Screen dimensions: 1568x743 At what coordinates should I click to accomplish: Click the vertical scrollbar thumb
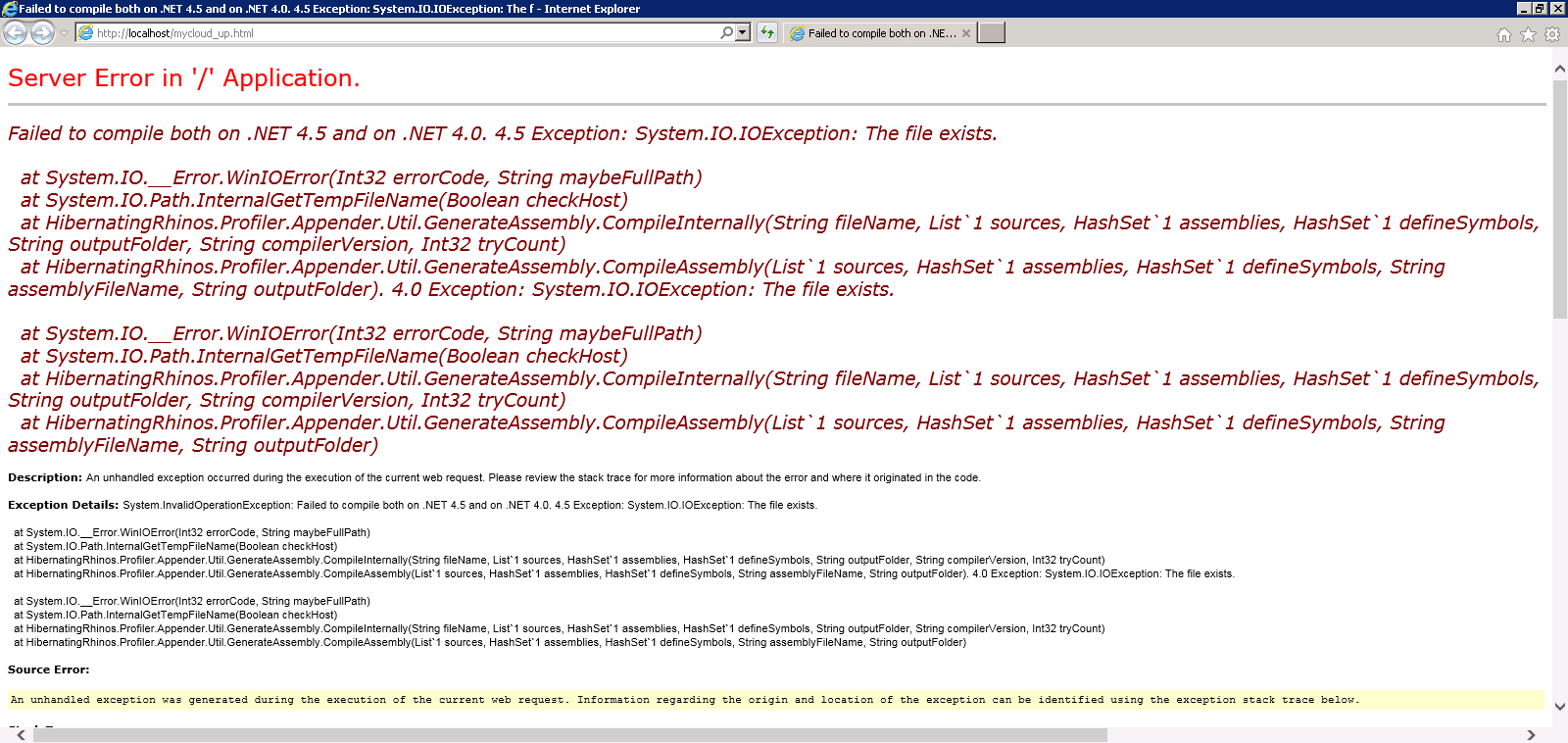1560,200
